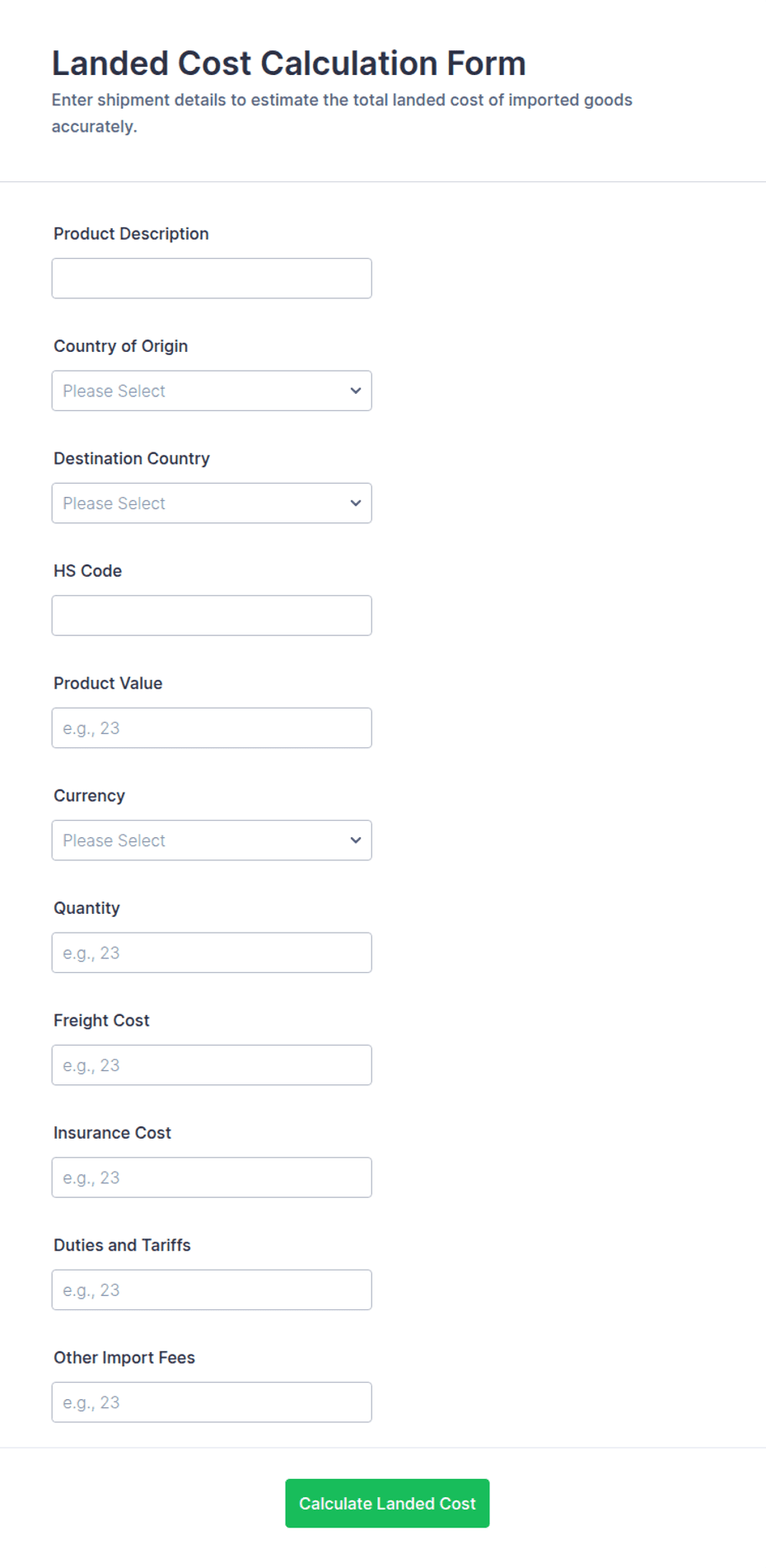Click the Currency field chevron arrow
766x1568 pixels.
tap(355, 840)
